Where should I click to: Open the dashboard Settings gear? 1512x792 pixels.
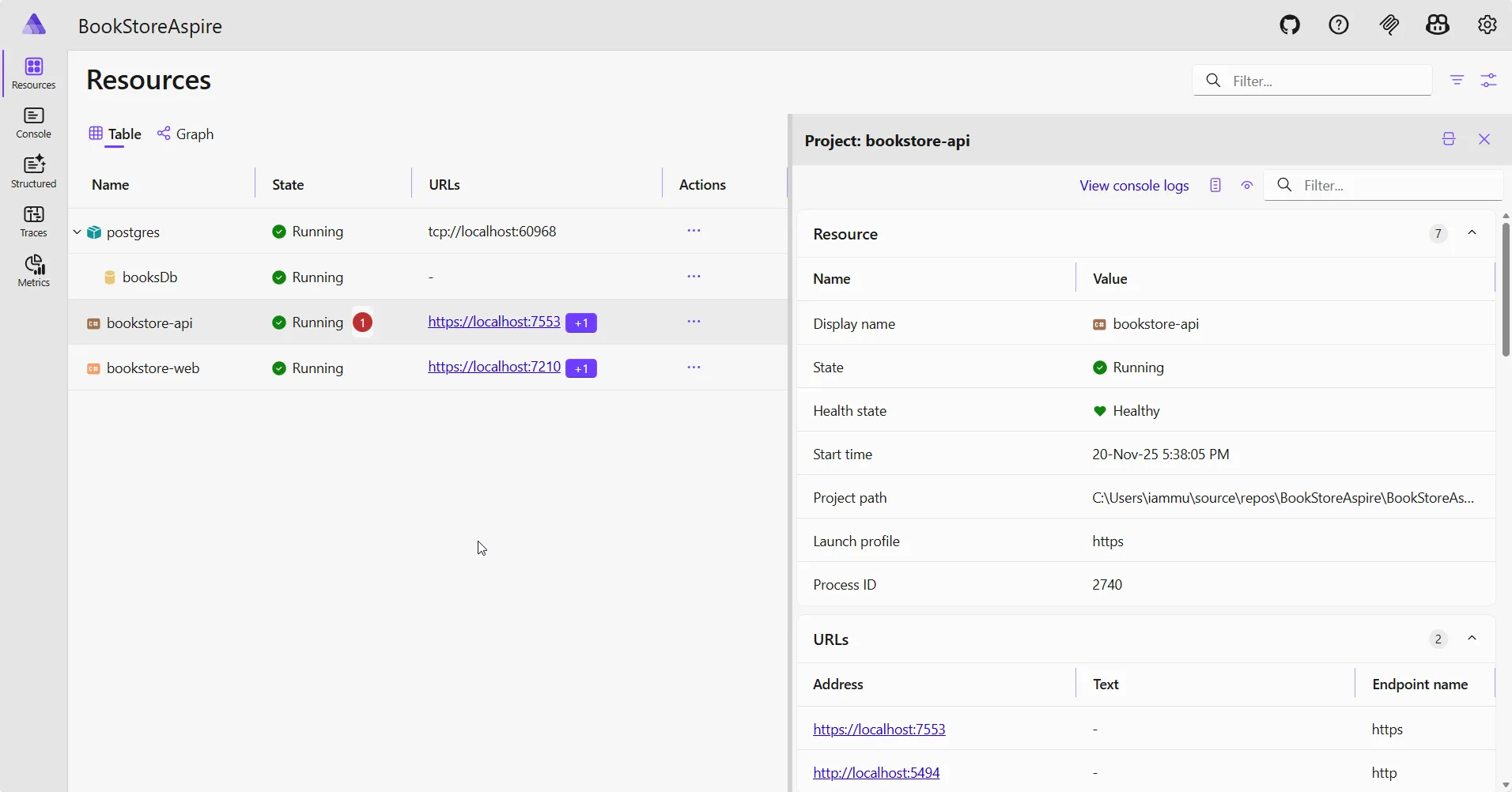(x=1487, y=25)
